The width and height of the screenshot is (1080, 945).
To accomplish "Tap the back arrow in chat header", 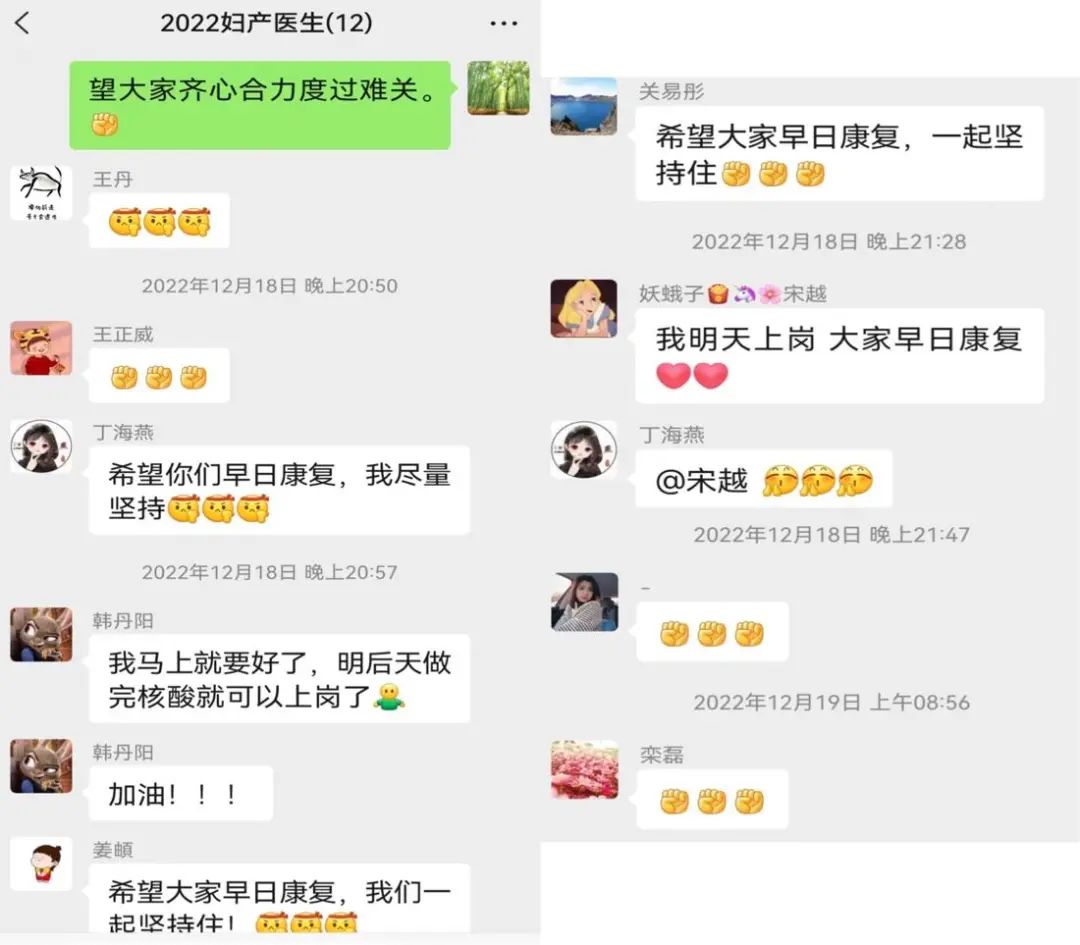I will pyautogui.click(x=22, y=23).
